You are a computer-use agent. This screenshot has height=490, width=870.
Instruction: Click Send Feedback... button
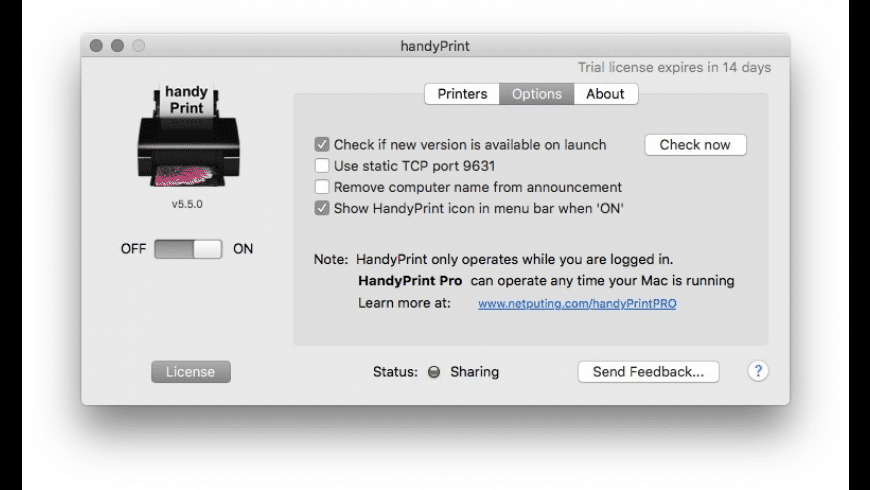point(648,372)
